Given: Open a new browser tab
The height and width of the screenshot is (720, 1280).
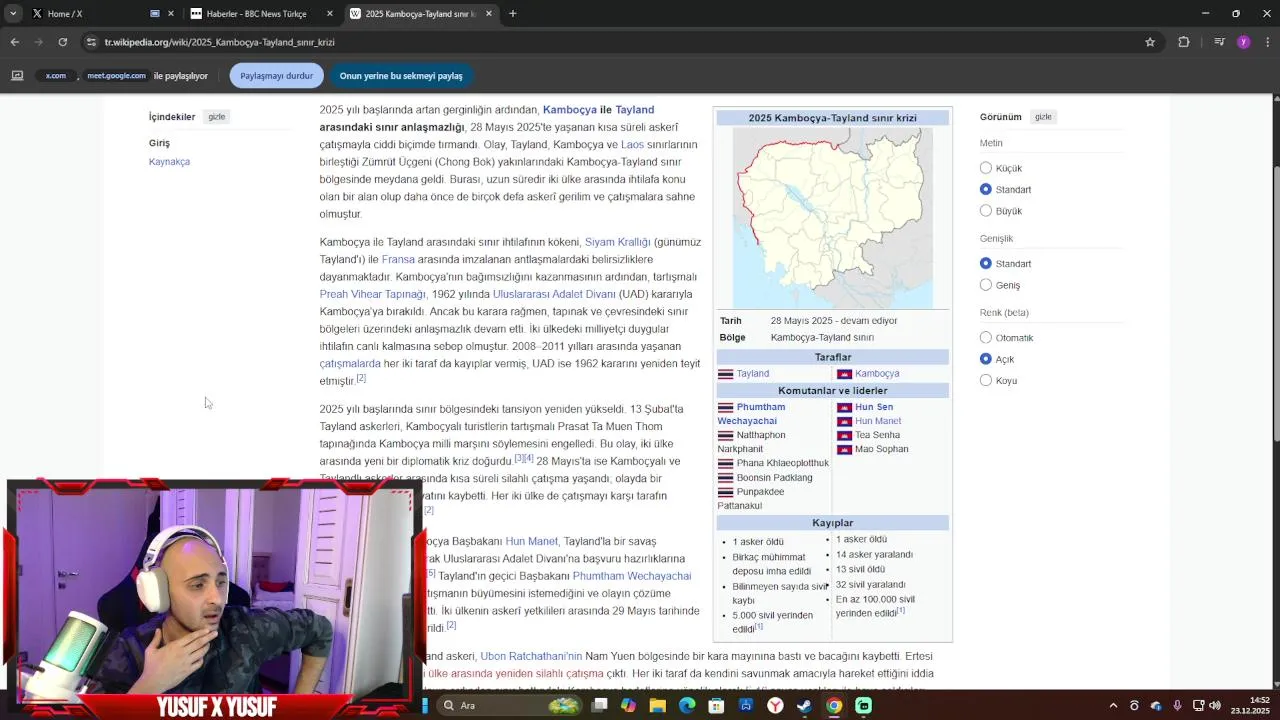Looking at the screenshot, I should click(x=512, y=14).
